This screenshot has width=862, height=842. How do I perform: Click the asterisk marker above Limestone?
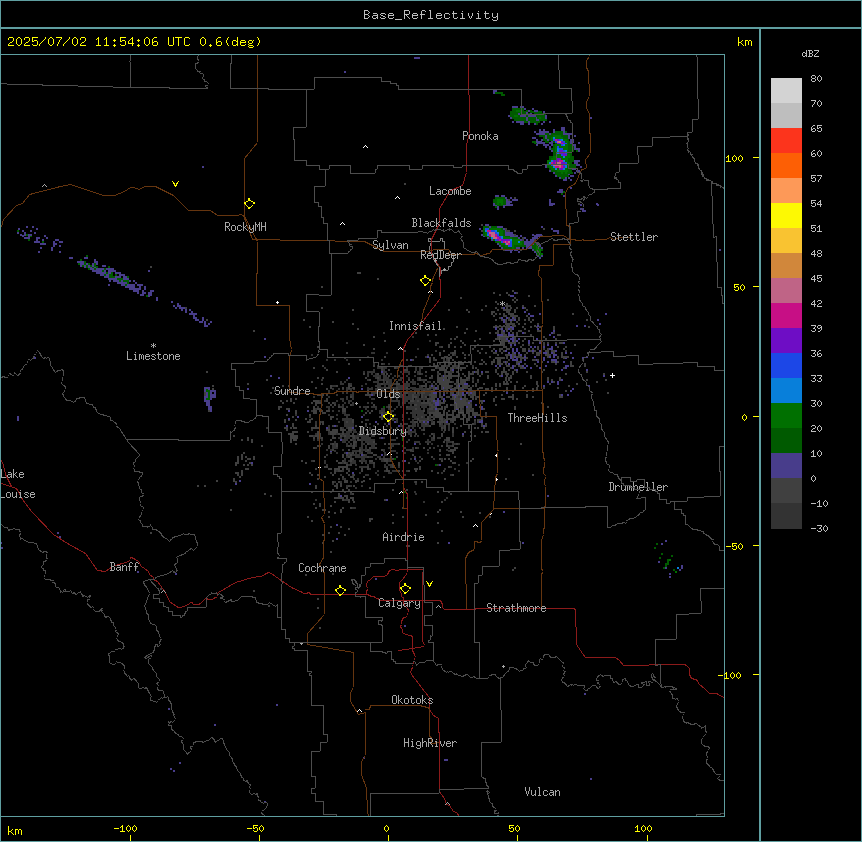click(x=153, y=346)
